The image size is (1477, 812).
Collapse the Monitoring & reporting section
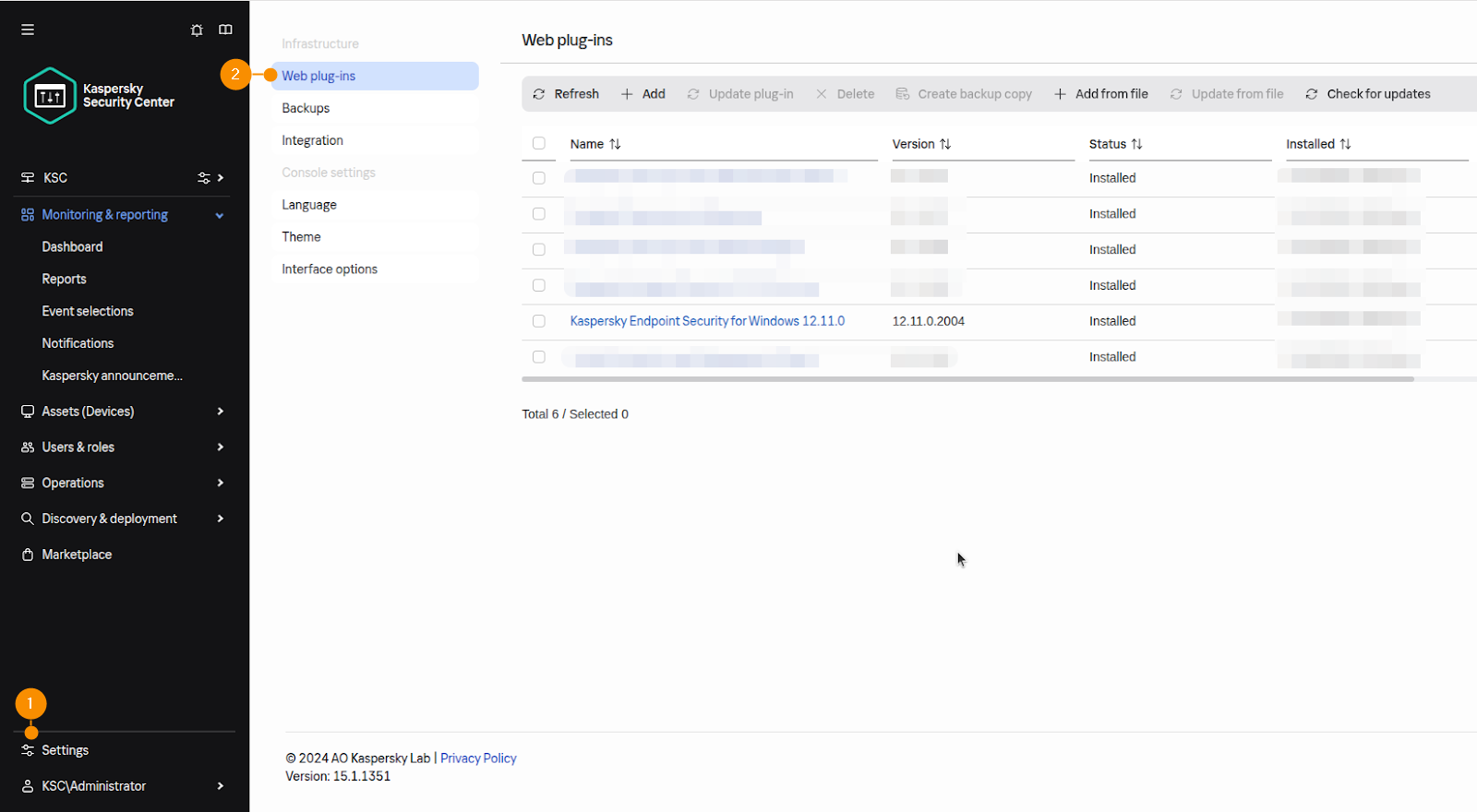(220, 215)
